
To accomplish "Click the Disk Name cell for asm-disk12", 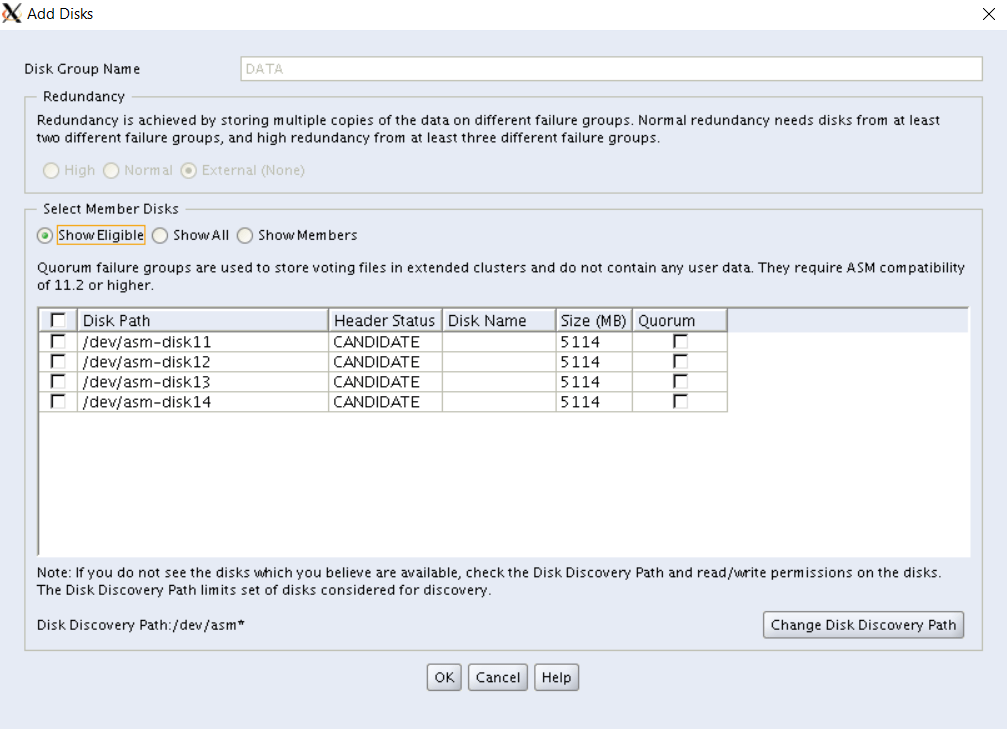I will pyautogui.click(x=499, y=362).
